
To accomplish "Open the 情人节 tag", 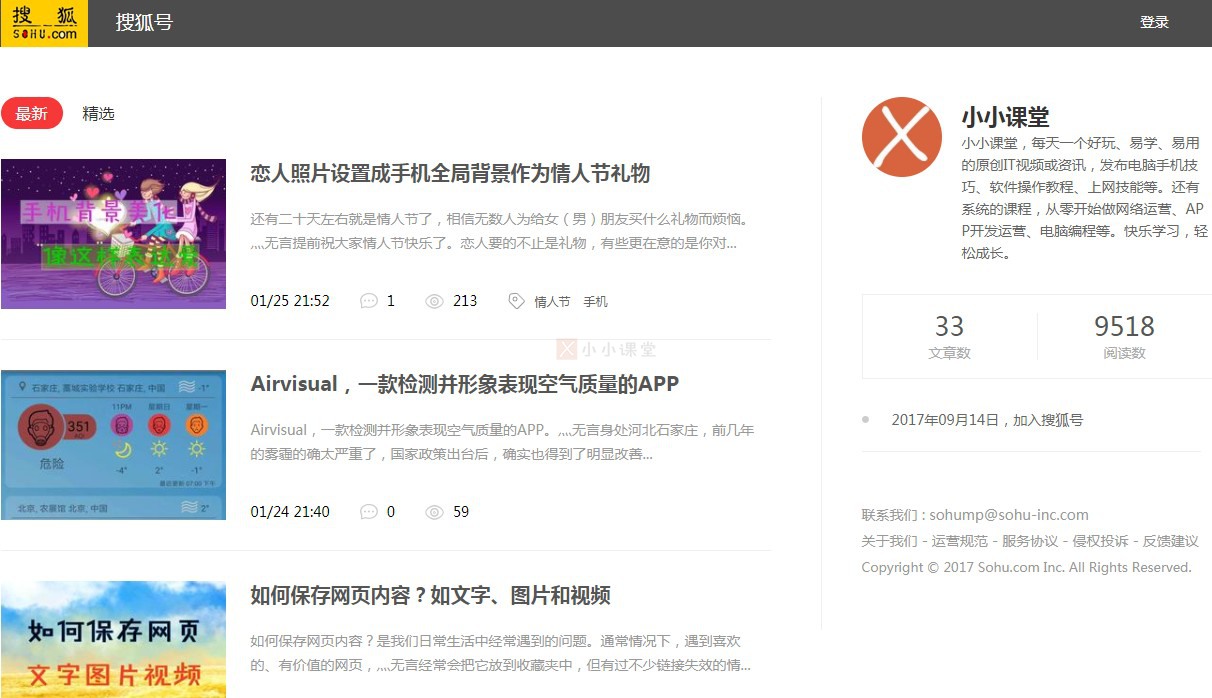I will click(552, 301).
